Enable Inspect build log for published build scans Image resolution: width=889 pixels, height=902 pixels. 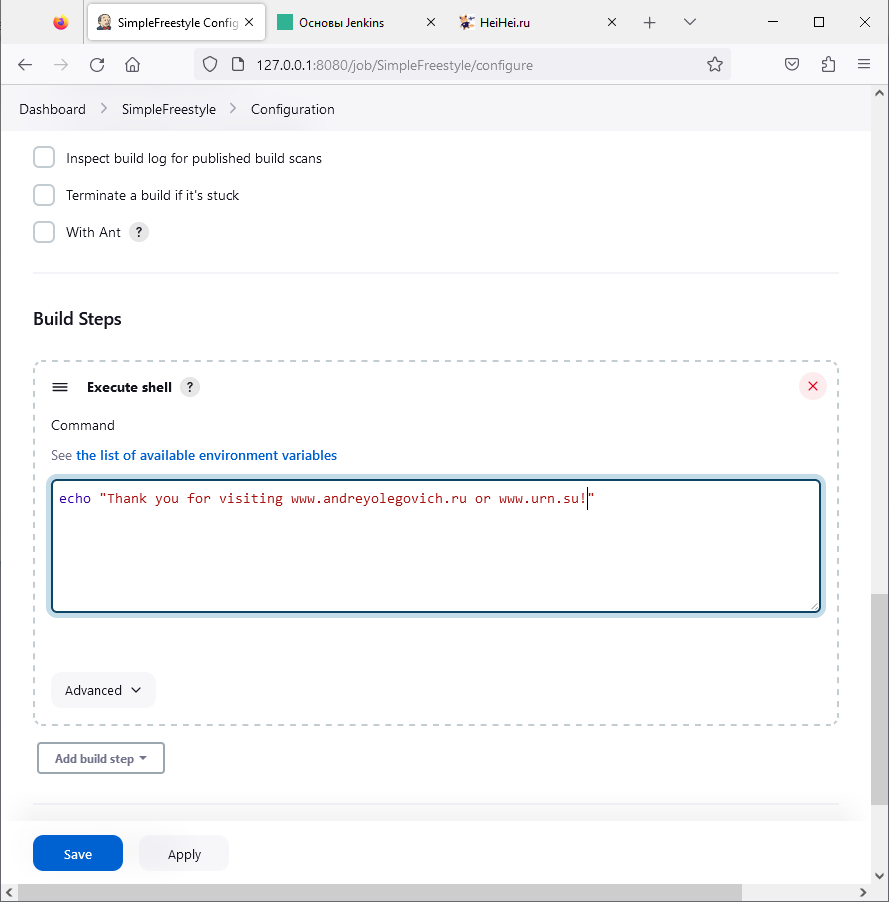[44, 158]
